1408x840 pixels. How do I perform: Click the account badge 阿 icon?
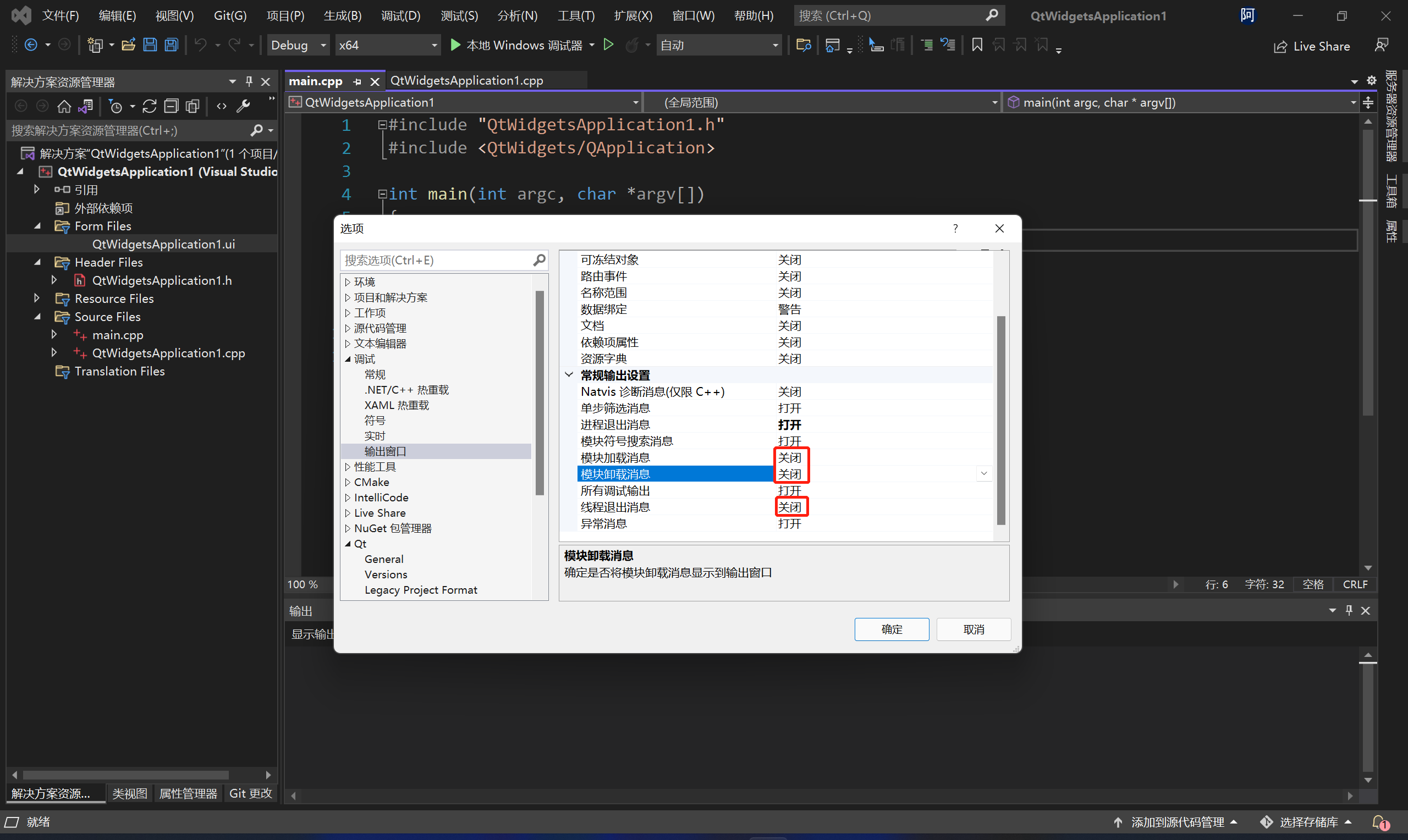(1247, 15)
